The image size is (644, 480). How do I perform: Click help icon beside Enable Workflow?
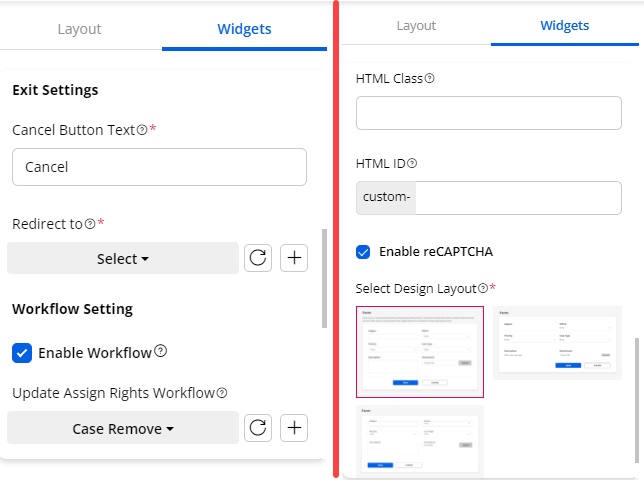click(x=160, y=352)
